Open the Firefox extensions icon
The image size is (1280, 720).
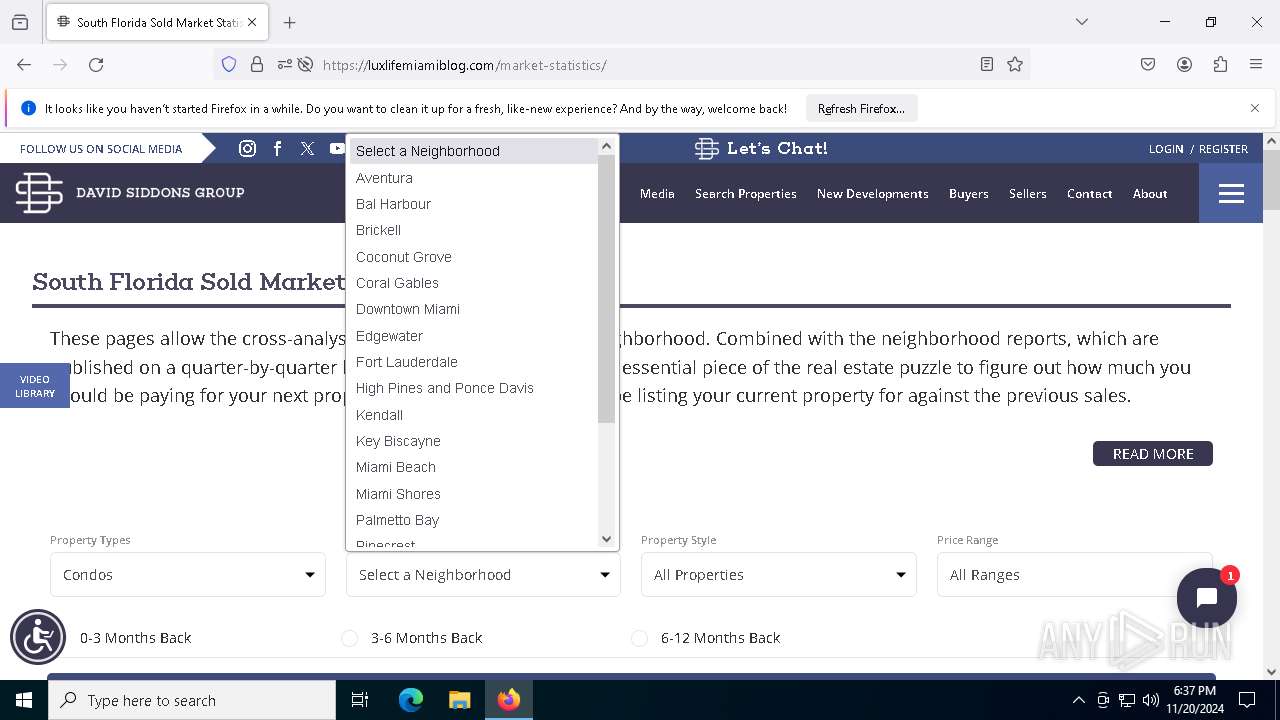[1220, 64]
